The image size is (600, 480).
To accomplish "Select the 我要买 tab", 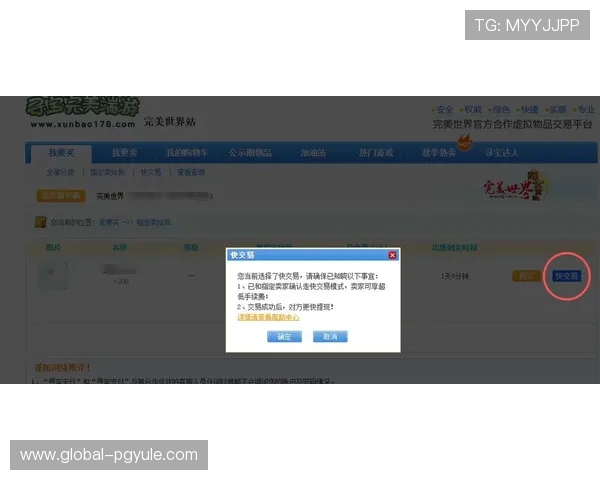I will [61, 153].
